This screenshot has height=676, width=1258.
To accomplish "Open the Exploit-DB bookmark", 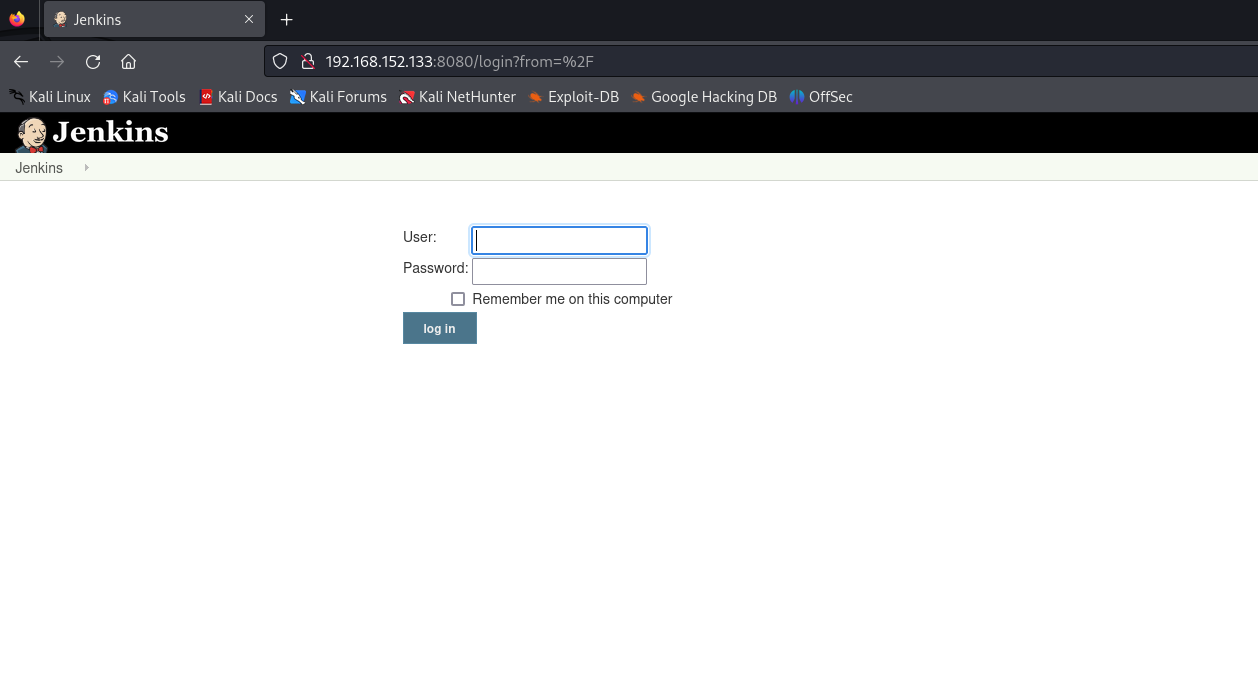I will (x=574, y=97).
